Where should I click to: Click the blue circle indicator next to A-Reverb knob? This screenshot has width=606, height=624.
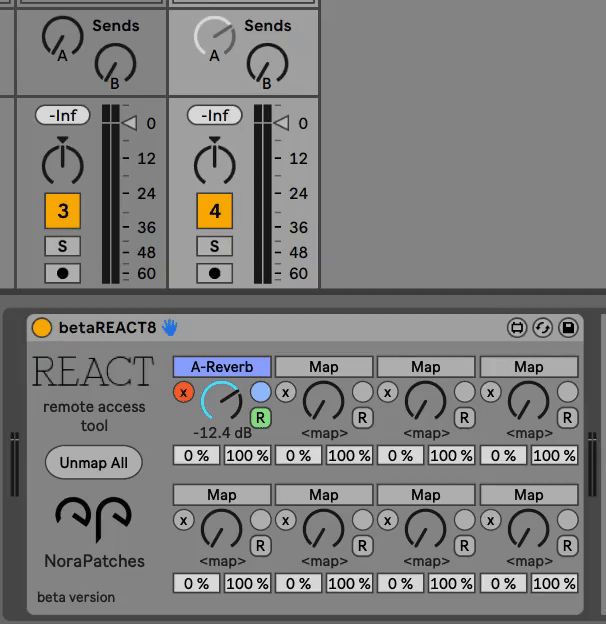point(260,392)
